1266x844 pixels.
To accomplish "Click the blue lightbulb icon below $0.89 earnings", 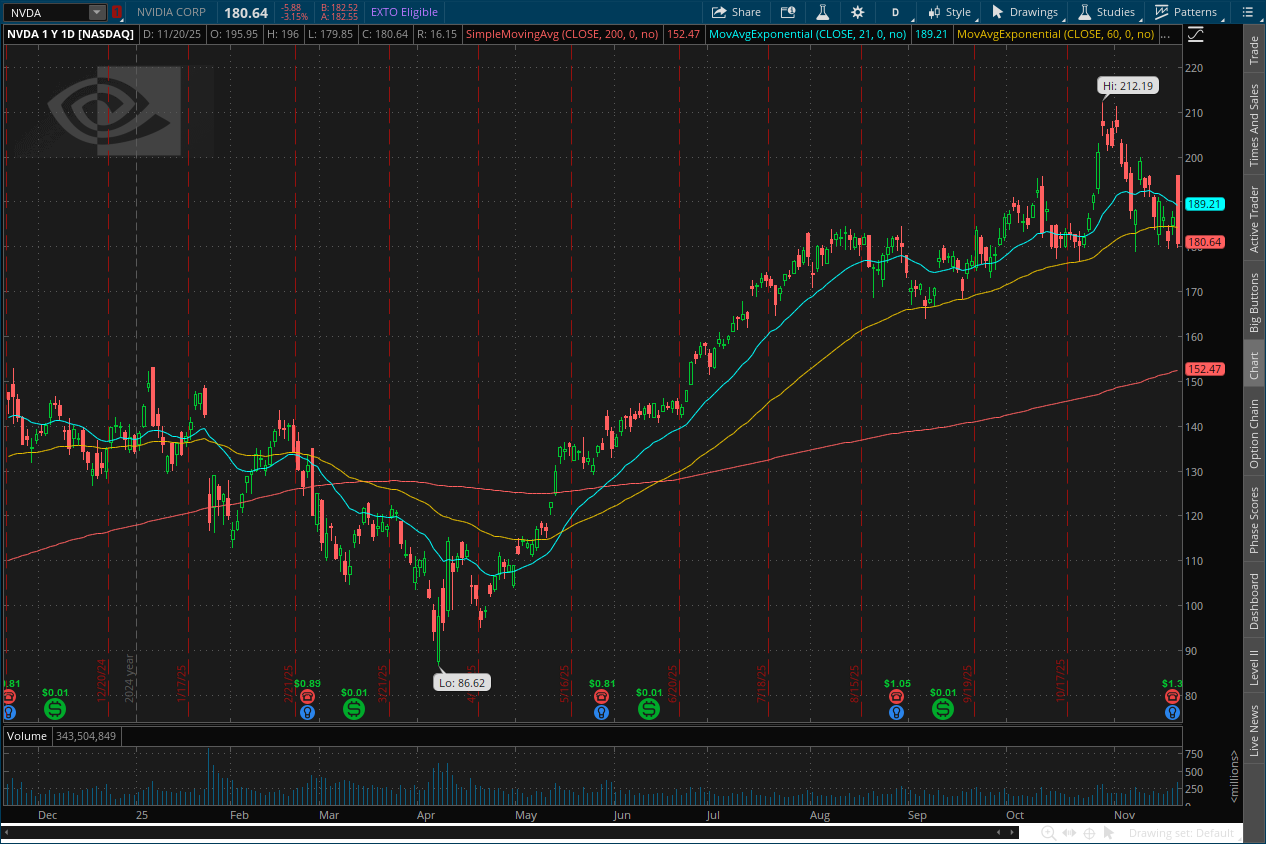I will (x=307, y=712).
